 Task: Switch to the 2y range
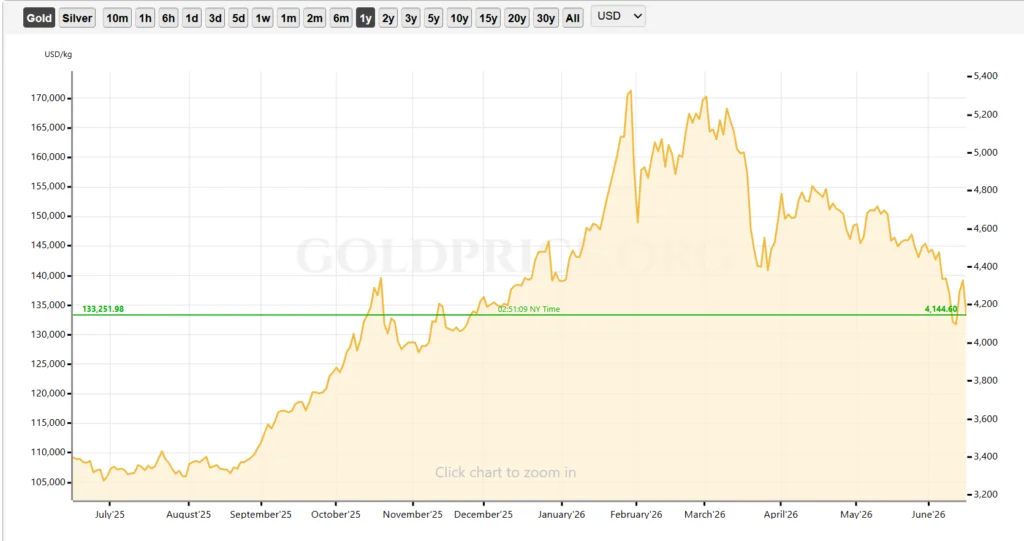[388, 18]
